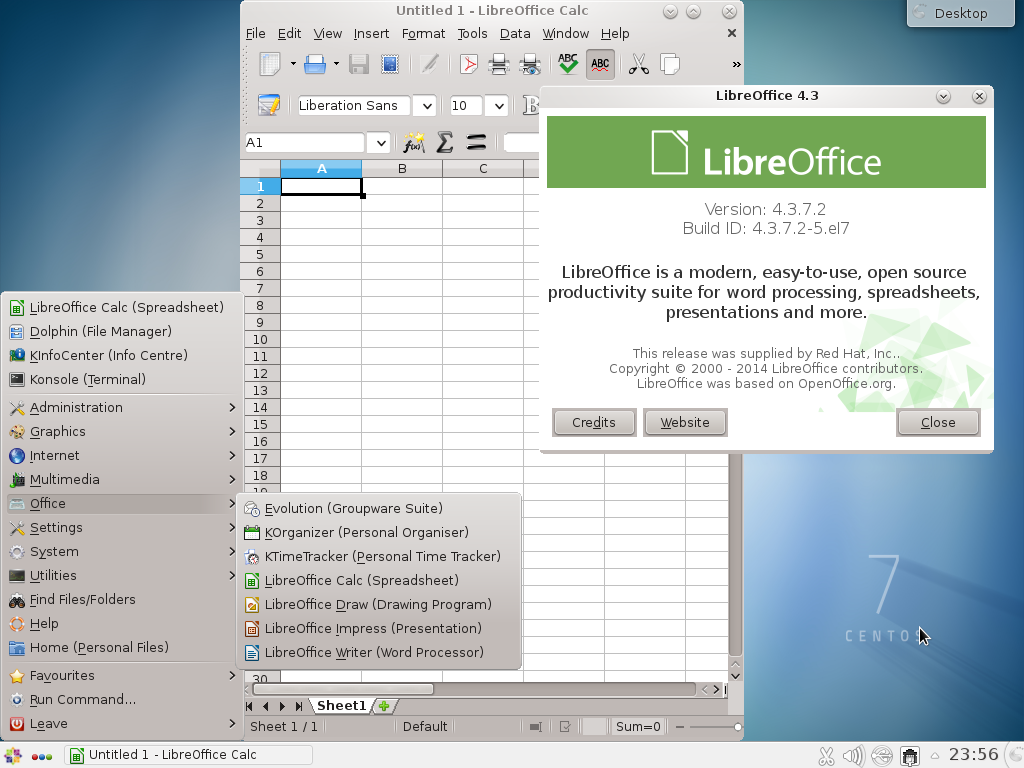Expand the toolbar overflow chevron
The image size is (1024, 768).
(x=736, y=64)
